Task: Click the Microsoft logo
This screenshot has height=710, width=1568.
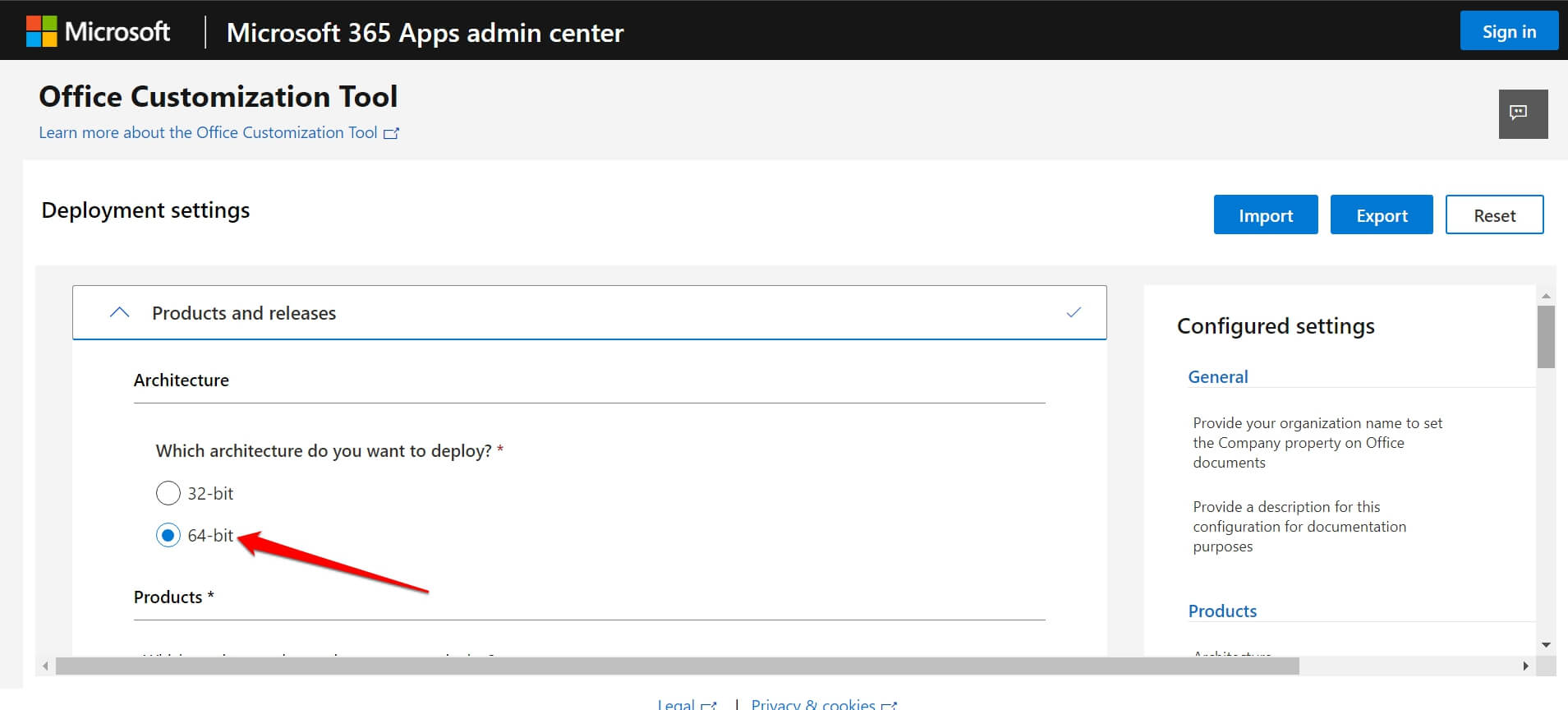Action: click(98, 31)
